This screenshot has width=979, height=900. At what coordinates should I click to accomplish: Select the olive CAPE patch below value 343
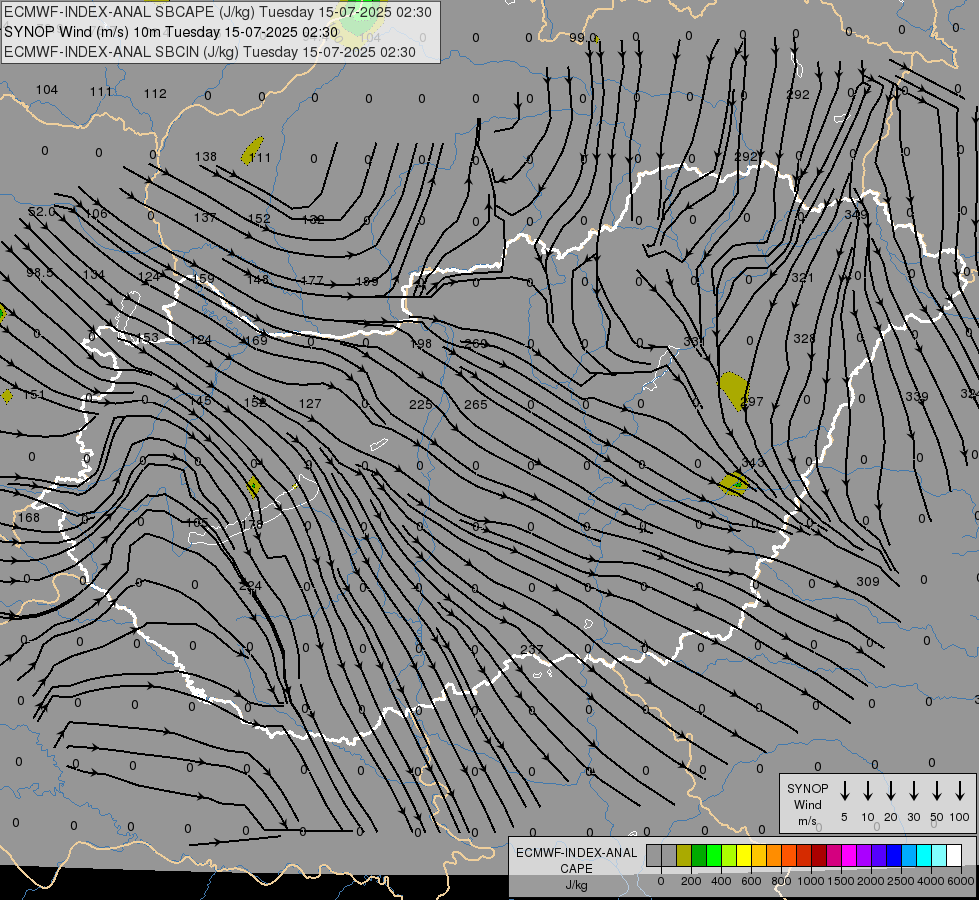tap(733, 485)
